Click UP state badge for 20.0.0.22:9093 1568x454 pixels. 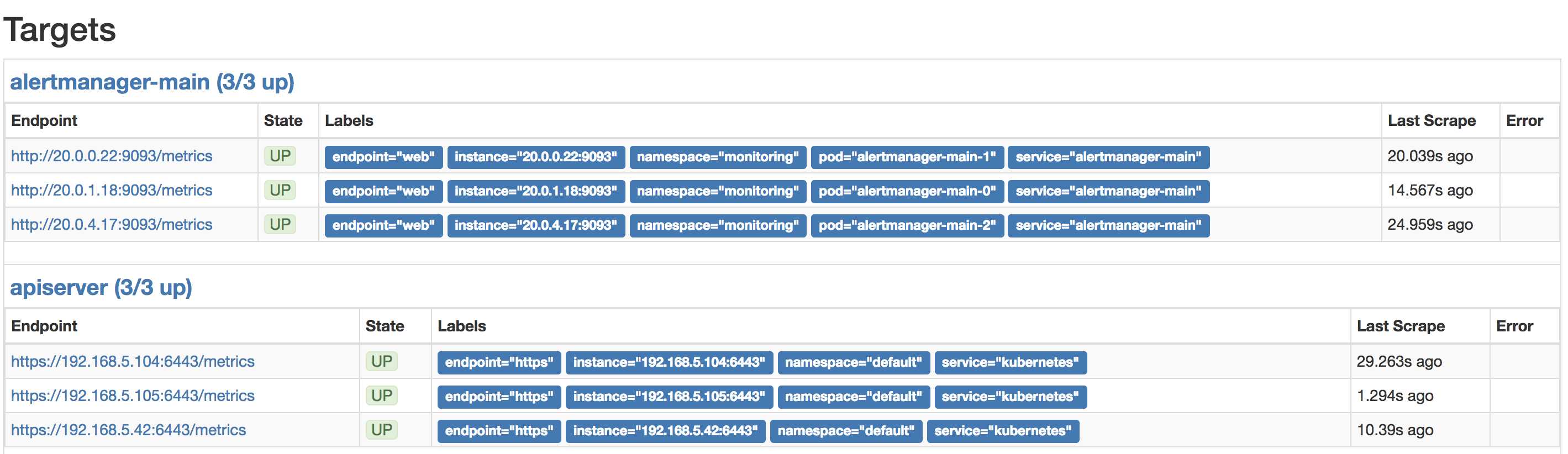[280, 156]
